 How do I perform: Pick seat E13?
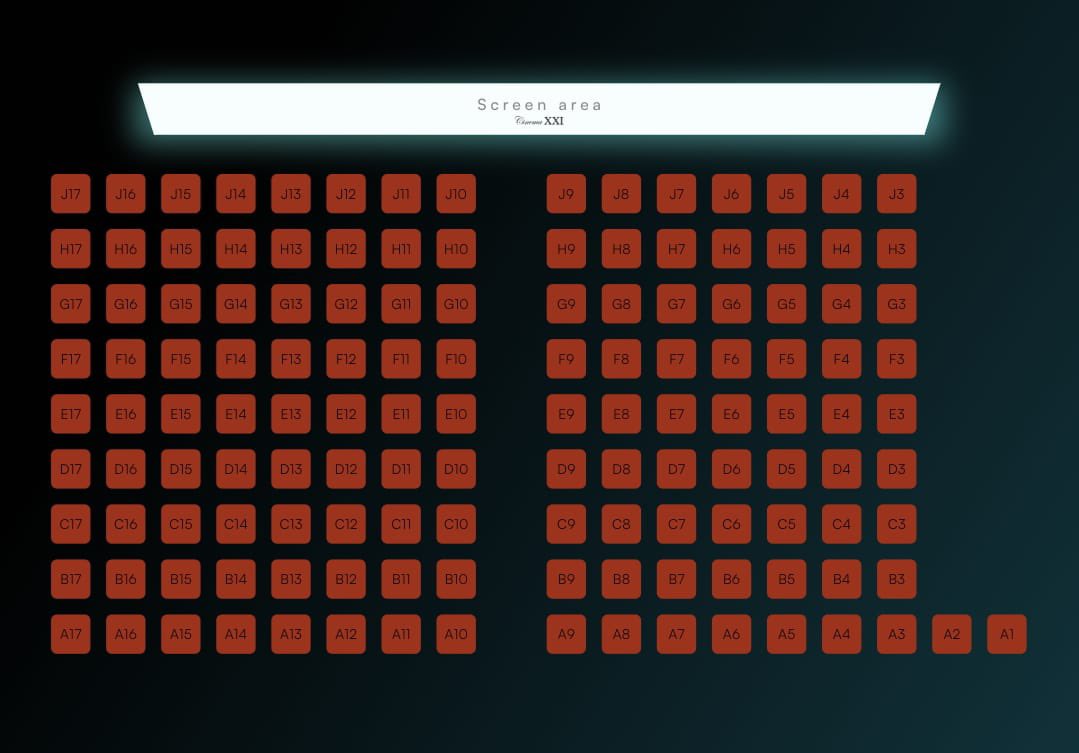[291, 414]
